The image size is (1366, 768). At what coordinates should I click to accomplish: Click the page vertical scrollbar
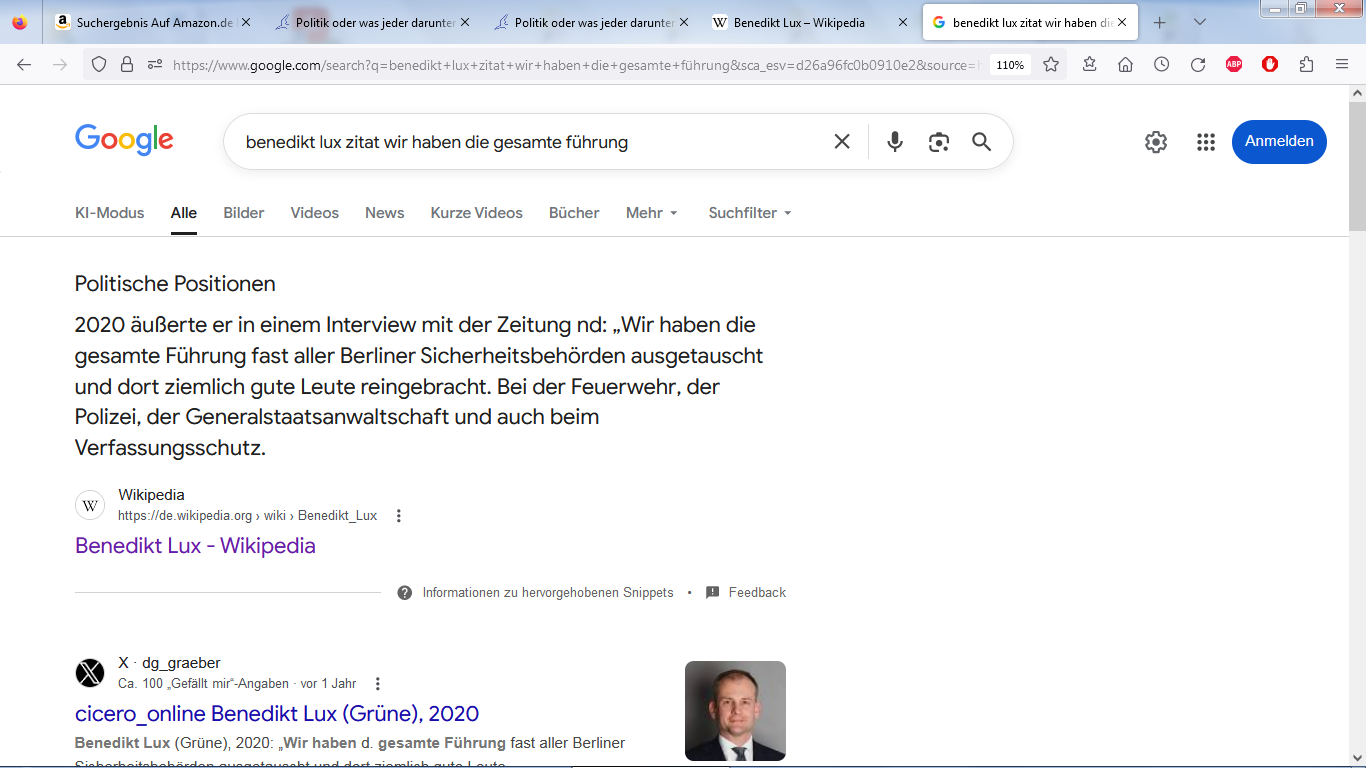tap(1357, 400)
